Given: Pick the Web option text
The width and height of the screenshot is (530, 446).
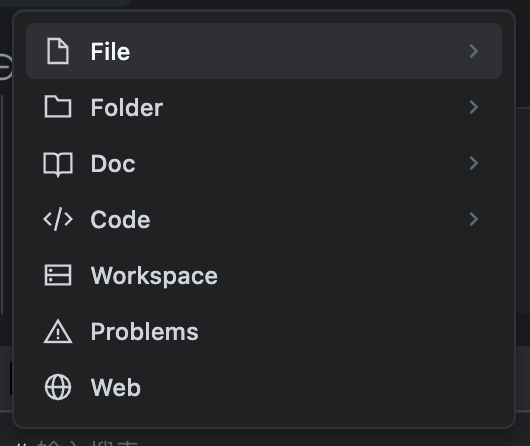Looking at the screenshot, I should [x=116, y=388].
